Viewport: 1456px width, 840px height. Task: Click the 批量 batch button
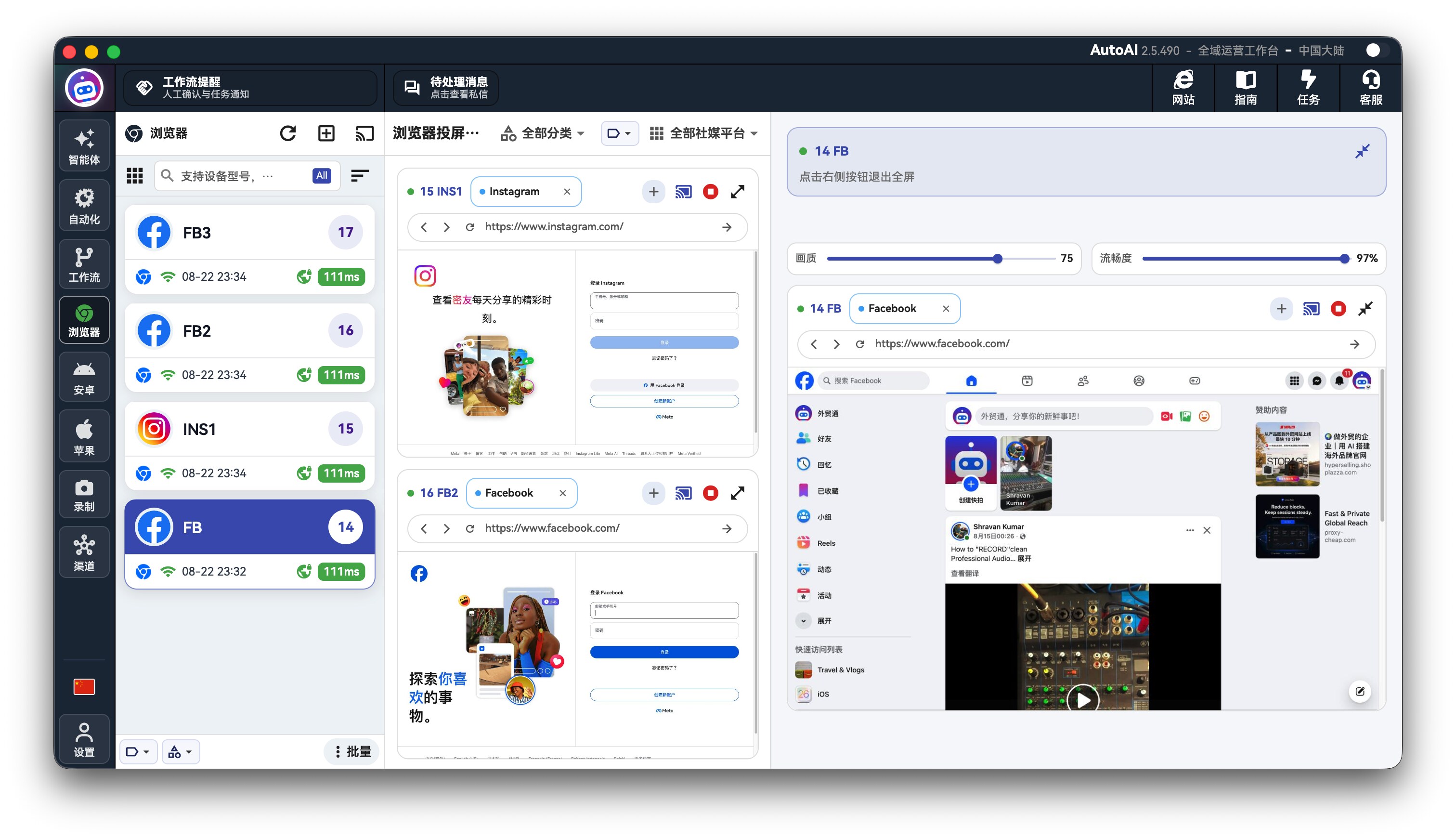[352, 752]
